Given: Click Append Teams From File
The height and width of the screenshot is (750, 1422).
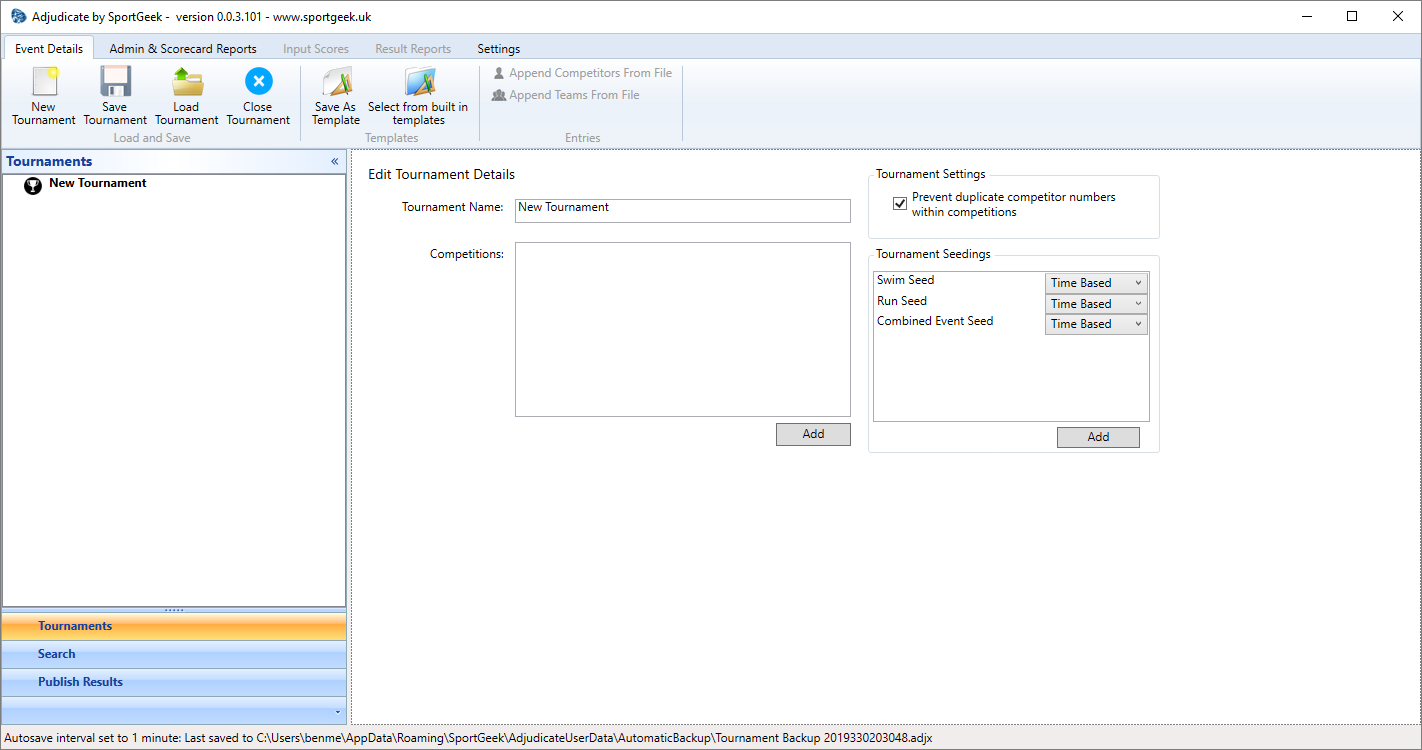Looking at the screenshot, I should coord(566,95).
